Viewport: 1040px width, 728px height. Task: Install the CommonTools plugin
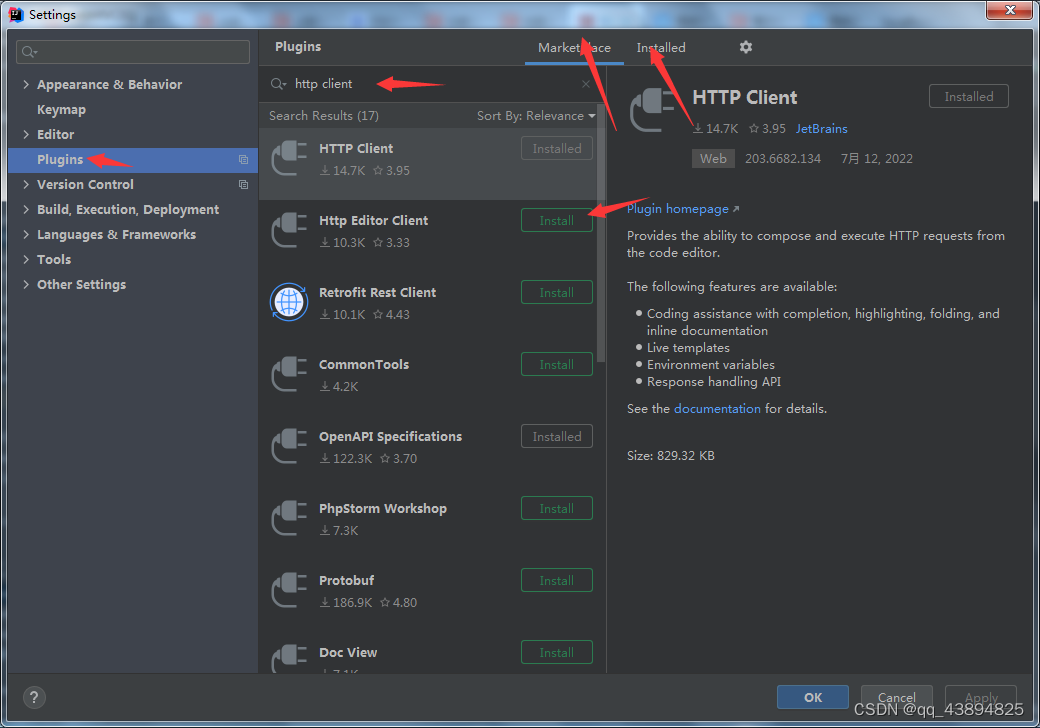click(x=556, y=365)
